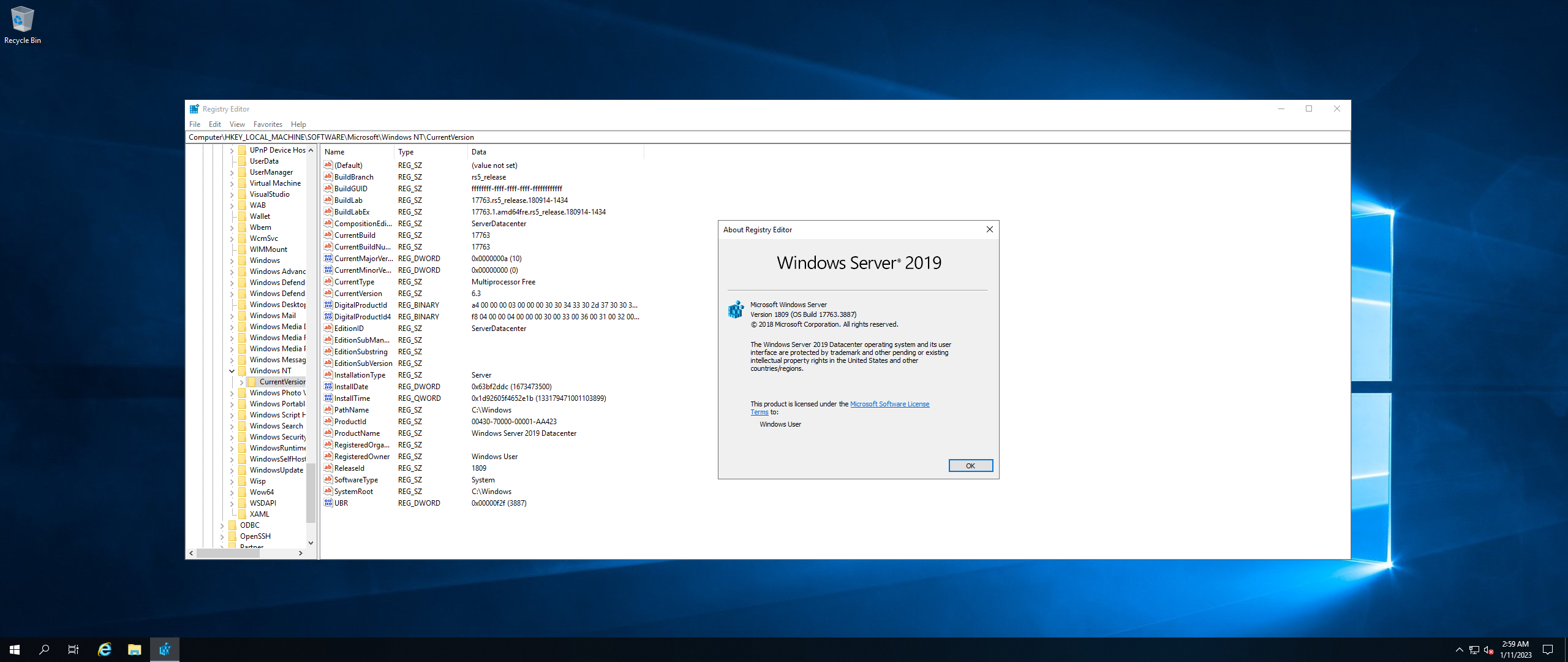1568x662 pixels.
Task: Click the Windows NT folder icon
Action: point(242,370)
